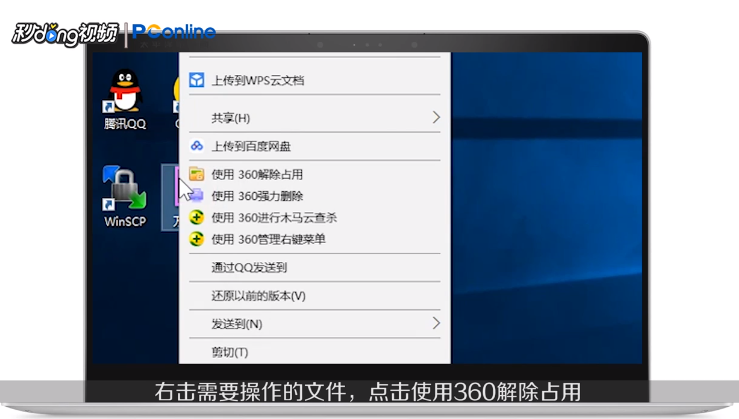Open the WinSCP desktop shortcut
This screenshot has width=739, height=419.
coord(125,197)
